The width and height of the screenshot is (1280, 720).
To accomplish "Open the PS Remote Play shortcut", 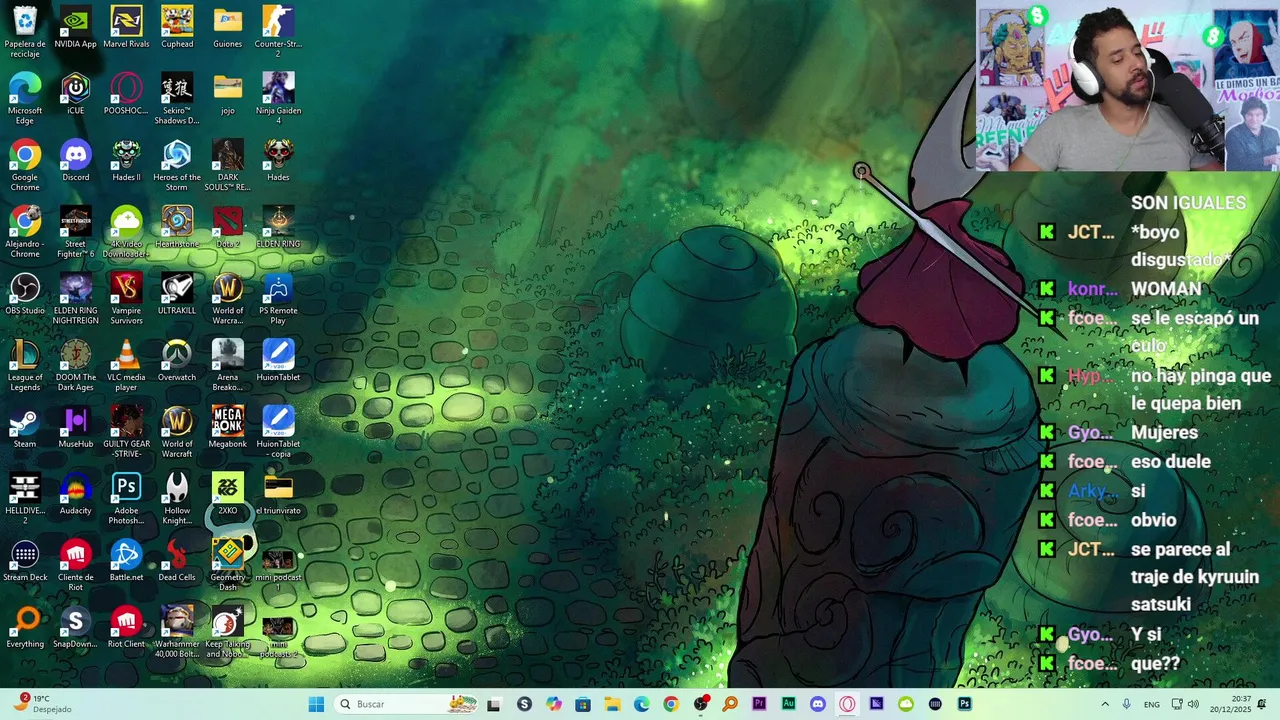I will 278,298.
